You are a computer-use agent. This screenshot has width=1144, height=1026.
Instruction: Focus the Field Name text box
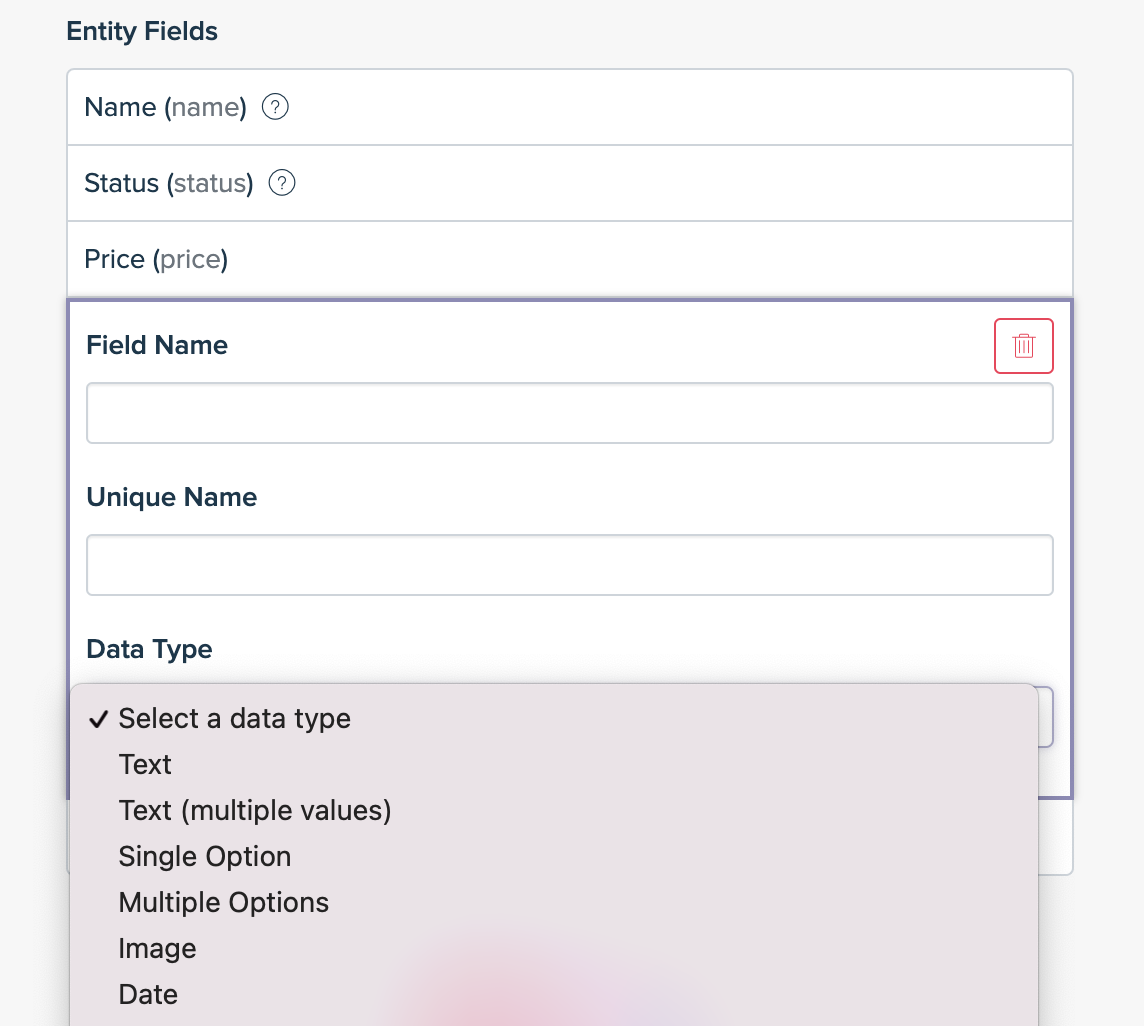coord(570,413)
